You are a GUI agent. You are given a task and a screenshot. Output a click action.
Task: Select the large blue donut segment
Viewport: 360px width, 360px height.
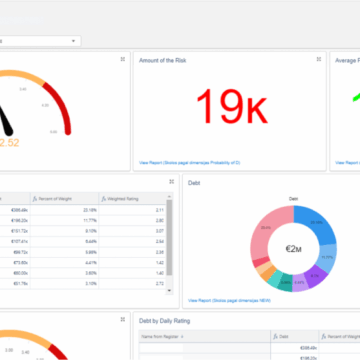(316, 223)
